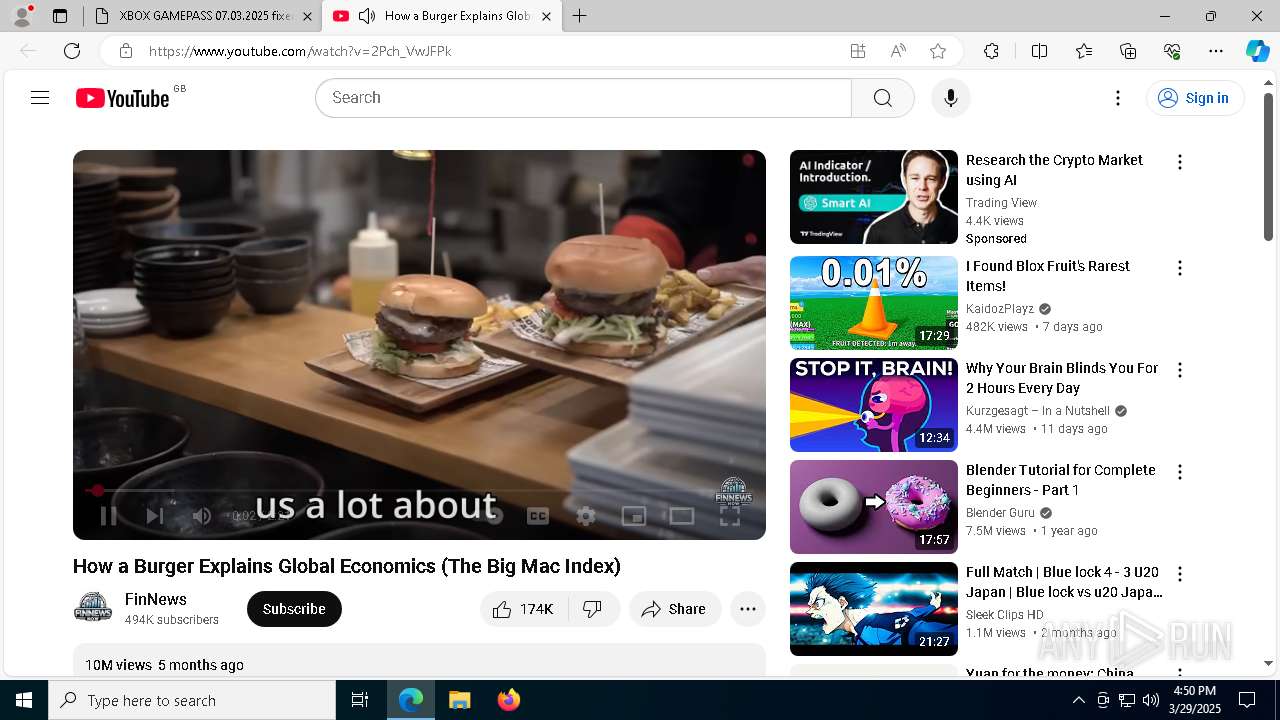1280x720 pixels.
Task: Open the player settings gear
Action: click(x=586, y=516)
